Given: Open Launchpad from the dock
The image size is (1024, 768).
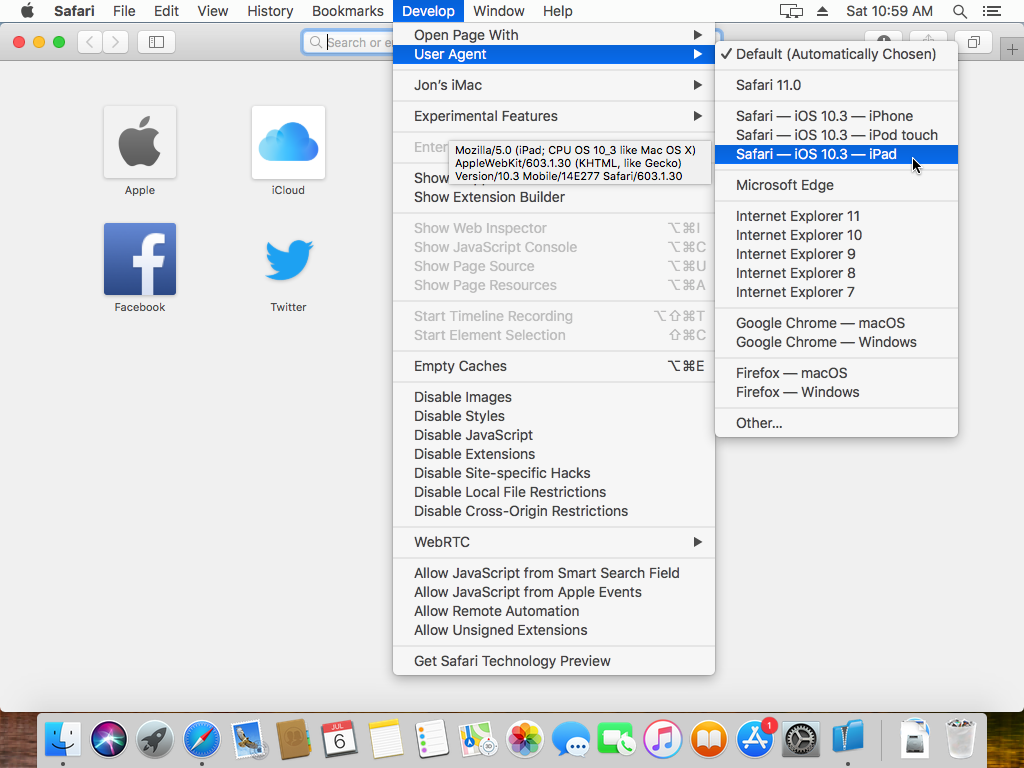Looking at the screenshot, I should pyautogui.click(x=155, y=740).
